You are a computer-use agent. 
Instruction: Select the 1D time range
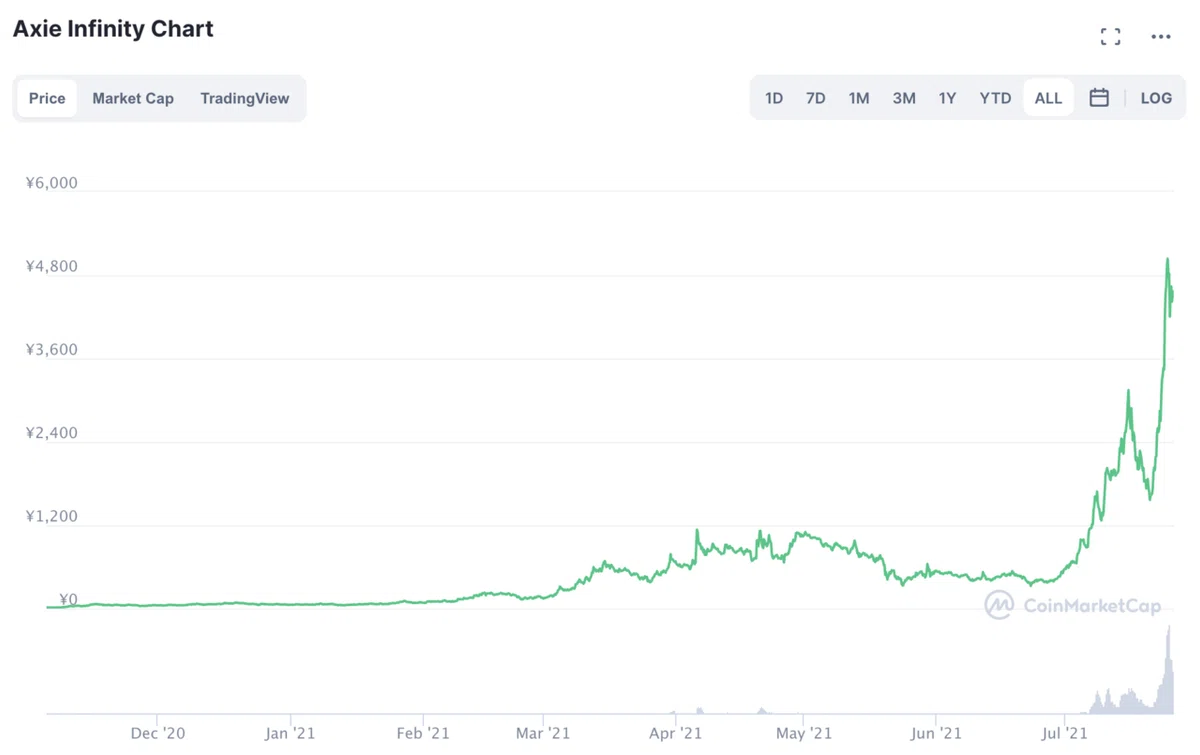click(x=774, y=98)
